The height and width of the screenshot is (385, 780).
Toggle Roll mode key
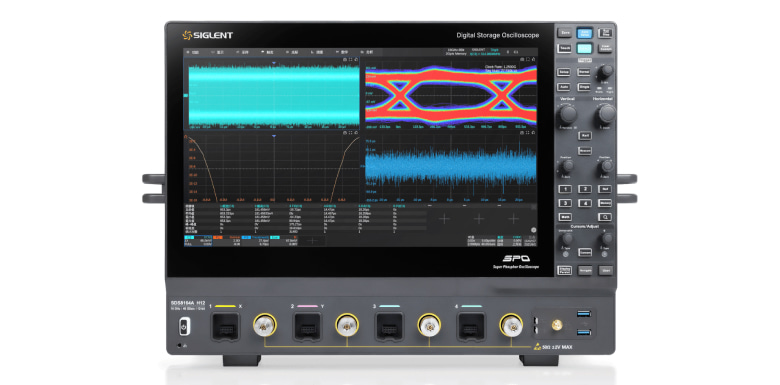click(x=585, y=135)
